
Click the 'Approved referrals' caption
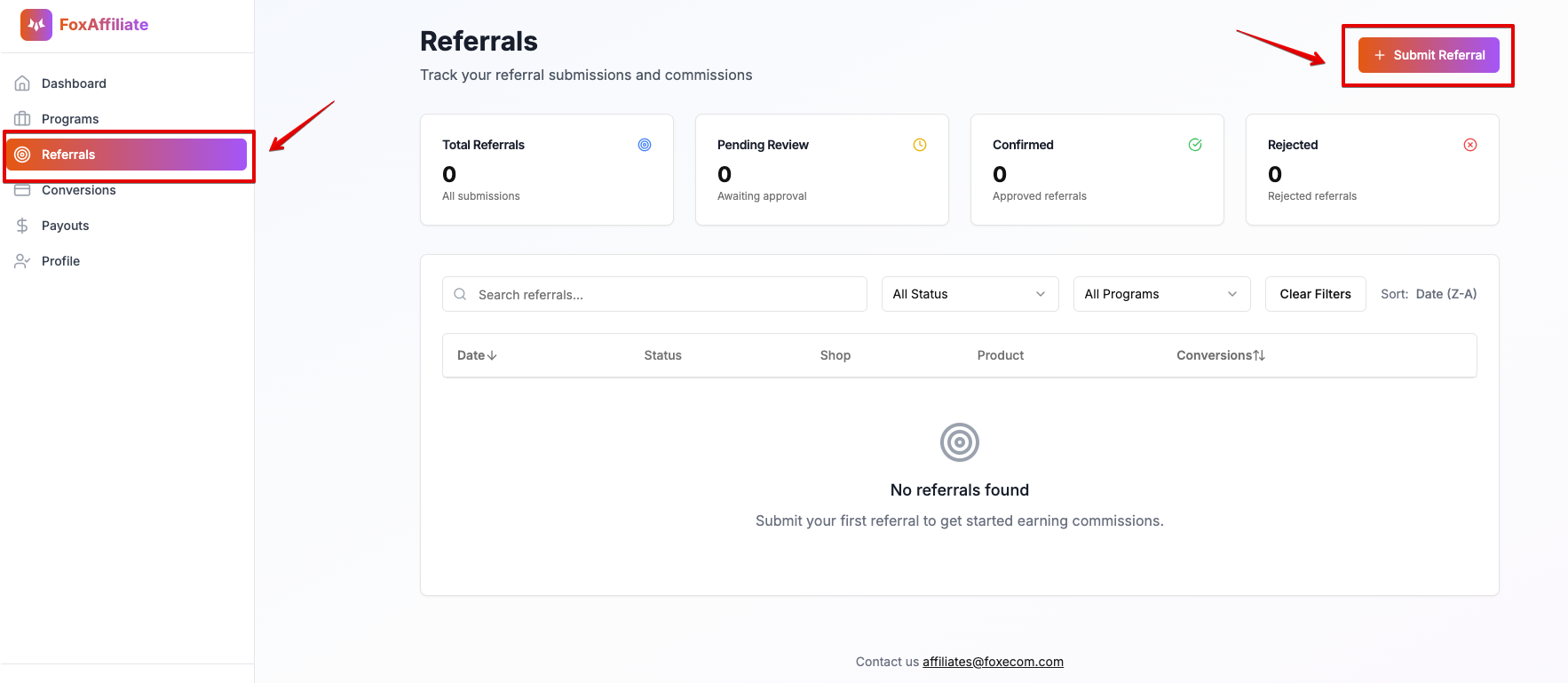click(1040, 196)
